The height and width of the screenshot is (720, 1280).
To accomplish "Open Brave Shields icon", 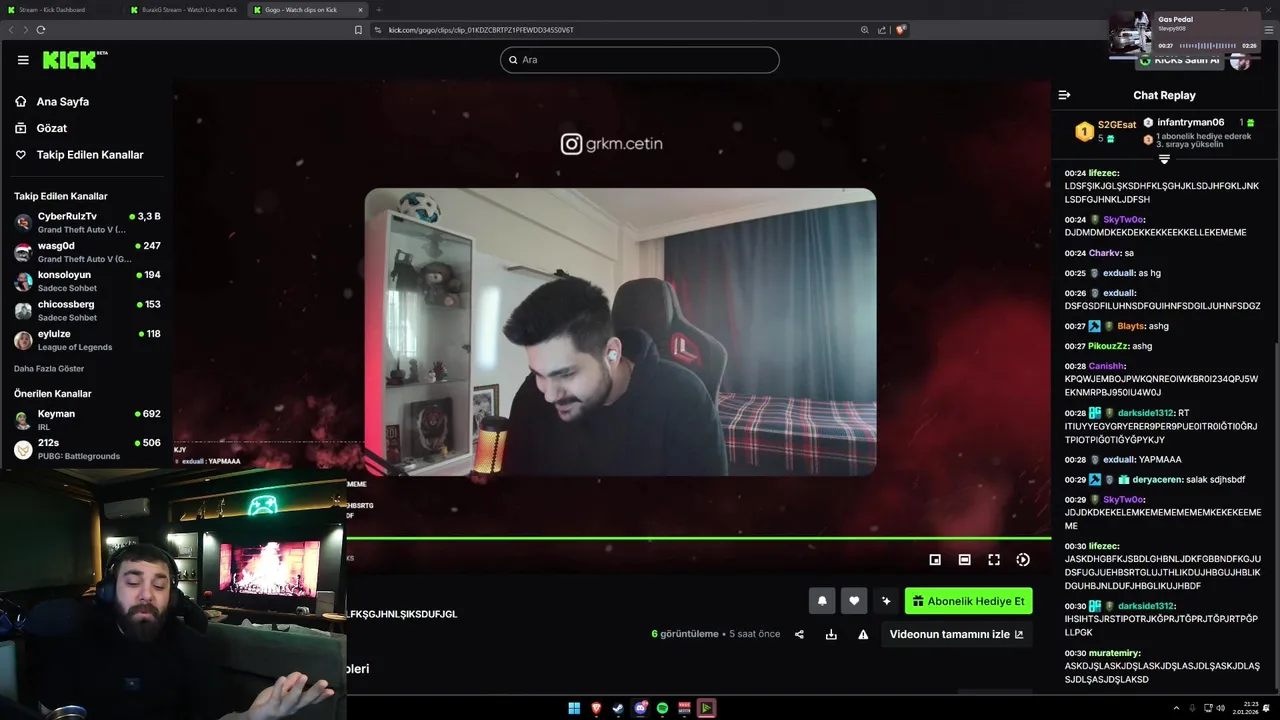I will pos(900,30).
